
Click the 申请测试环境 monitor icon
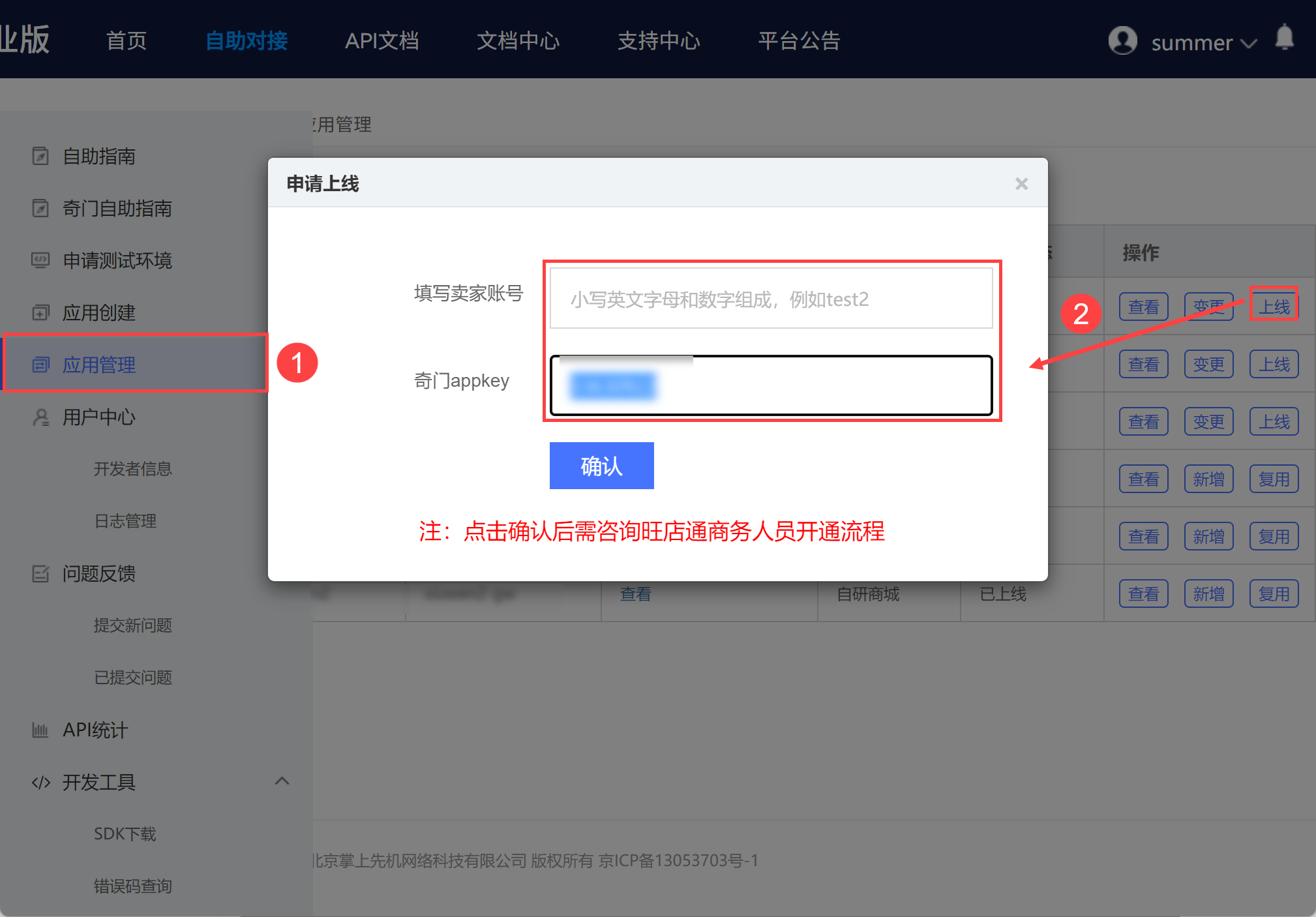tap(40, 261)
